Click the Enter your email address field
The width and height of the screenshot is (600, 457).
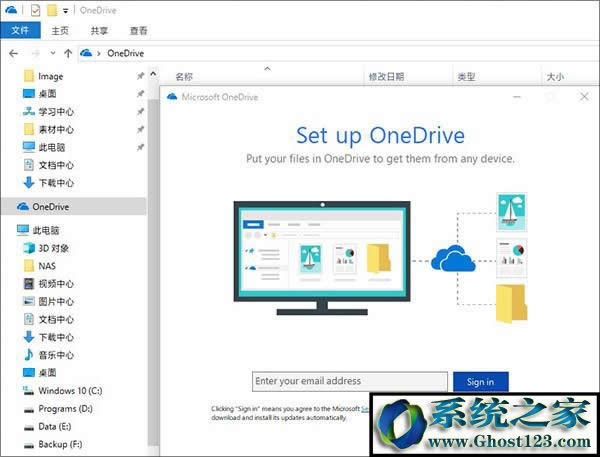(347, 381)
